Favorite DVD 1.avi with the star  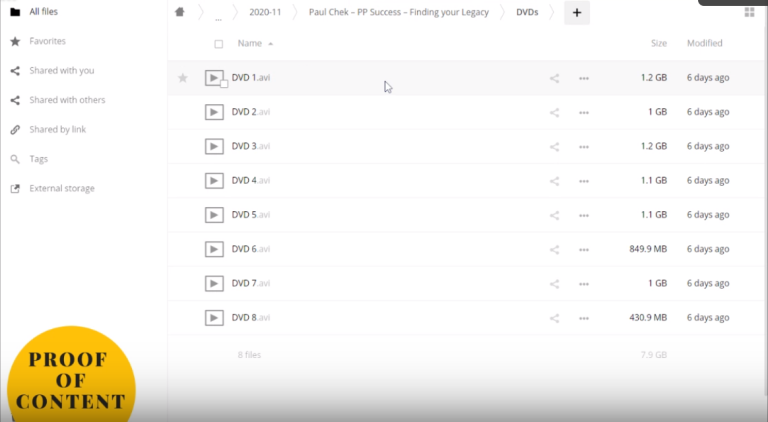pos(183,78)
